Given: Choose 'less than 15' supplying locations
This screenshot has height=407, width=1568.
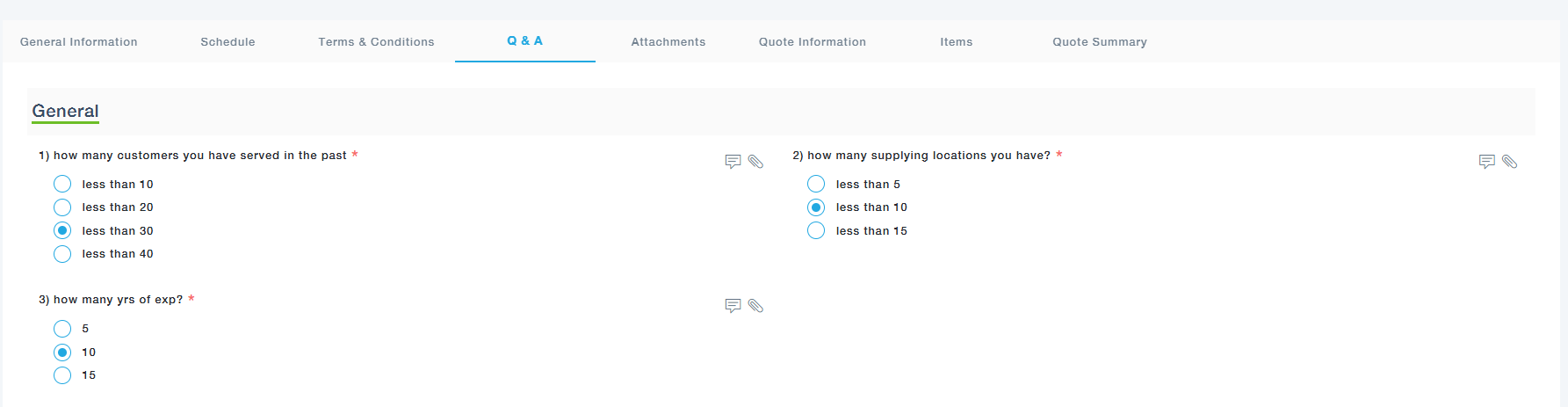Looking at the screenshot, I should pos(816,230).
